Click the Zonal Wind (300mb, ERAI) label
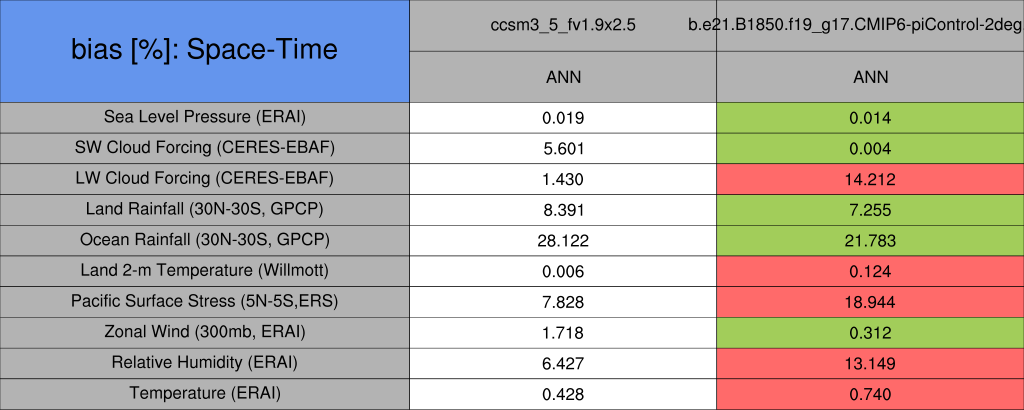The height and width of the screenshot is (410, 1024). (205, 332)
